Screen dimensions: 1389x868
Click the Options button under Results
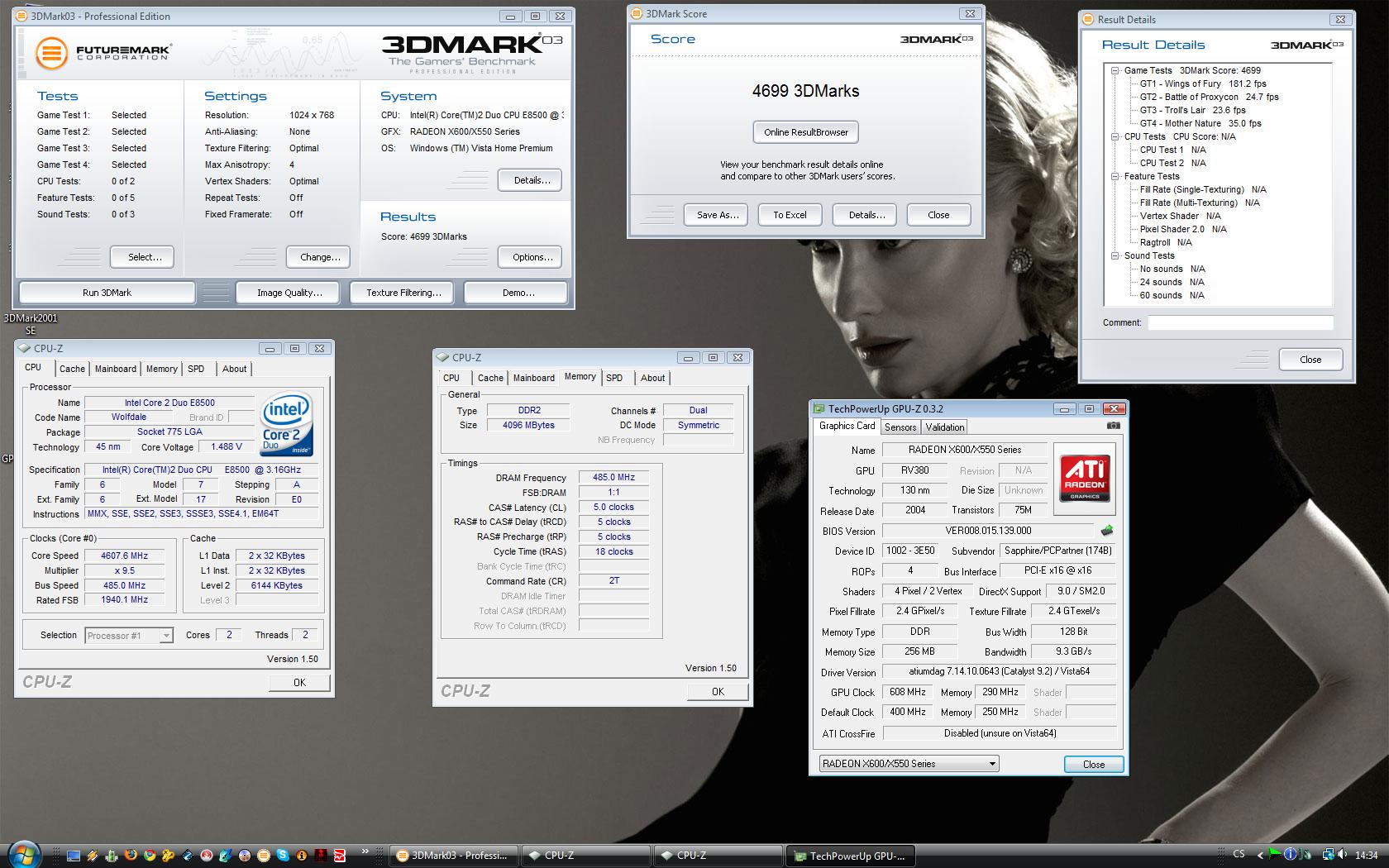coord(532,257)
